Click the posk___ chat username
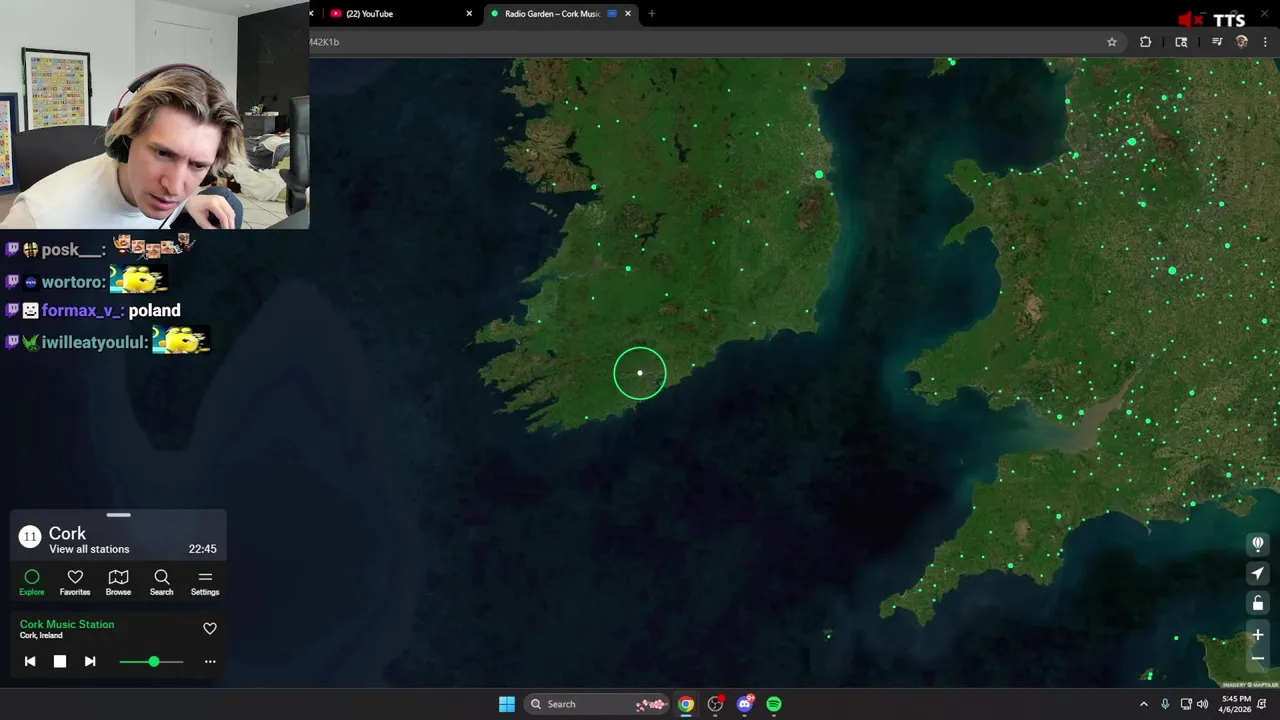The width and height of the screenshot is (1280, 720). coord(73,250)
